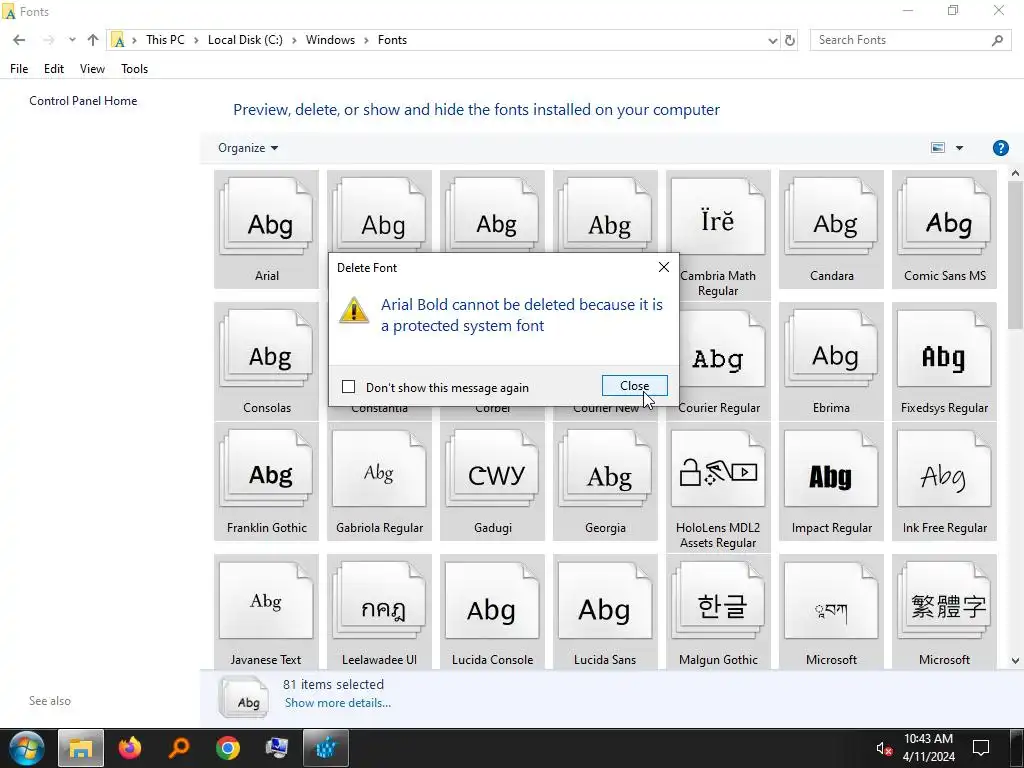
Task: Select the Gadugi font icon
Action: click(492, 481)
